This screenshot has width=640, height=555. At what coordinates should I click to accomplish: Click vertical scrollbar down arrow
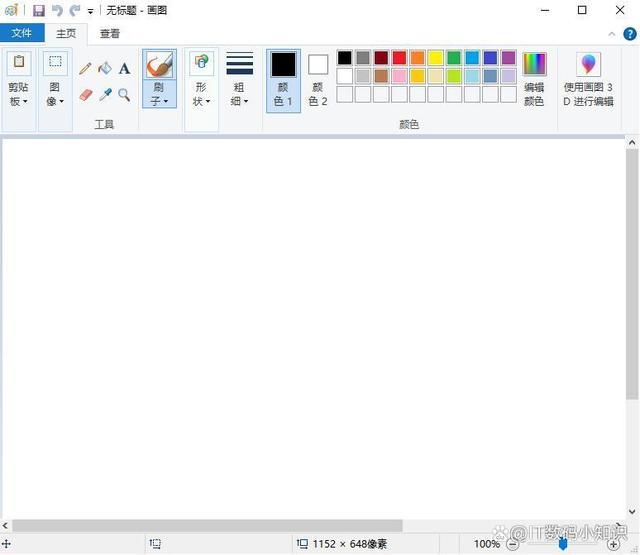[x=632, y=511]
